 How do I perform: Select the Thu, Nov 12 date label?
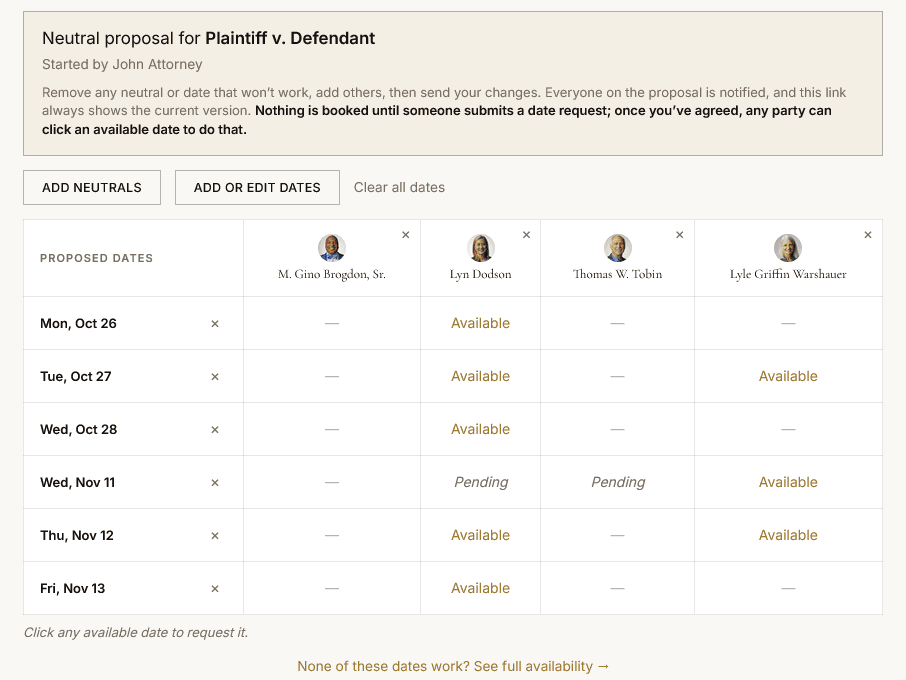coord(77,536)
